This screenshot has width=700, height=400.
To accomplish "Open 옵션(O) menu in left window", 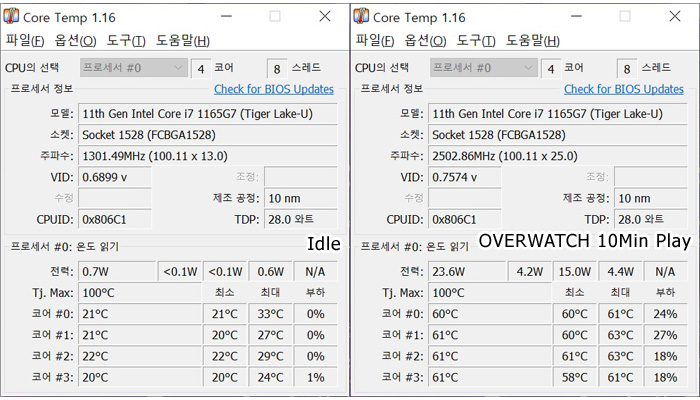I will [75, 41].
